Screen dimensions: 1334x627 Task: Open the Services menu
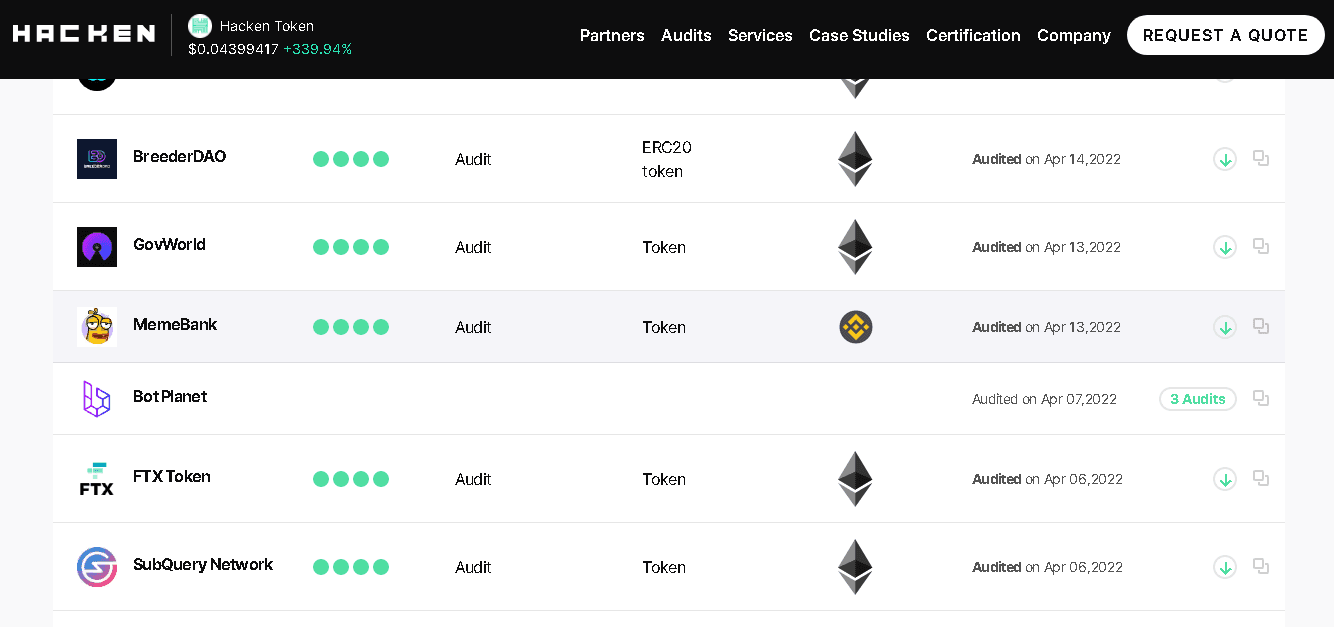tap(760, 35)
